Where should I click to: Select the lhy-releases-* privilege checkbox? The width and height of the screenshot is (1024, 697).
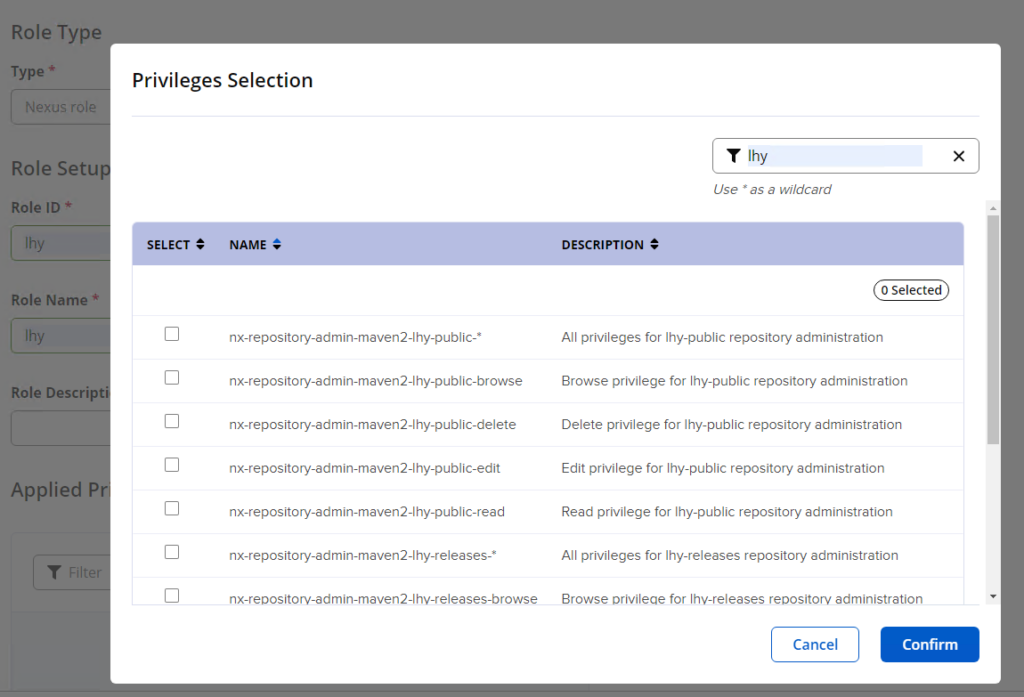click(172, 552)
